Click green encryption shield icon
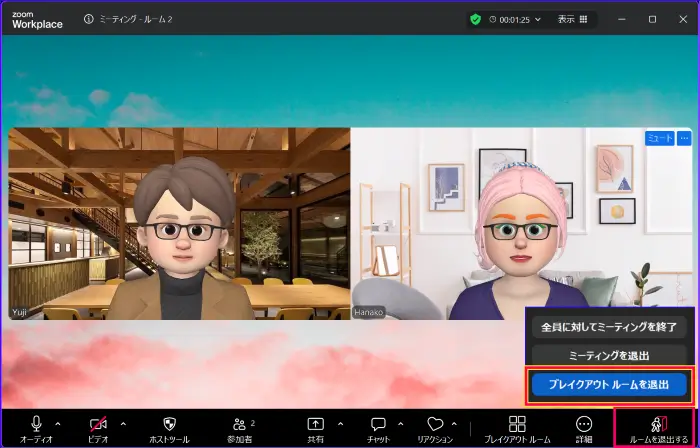Viewport: 700px width, 448px height. (475, 19)
